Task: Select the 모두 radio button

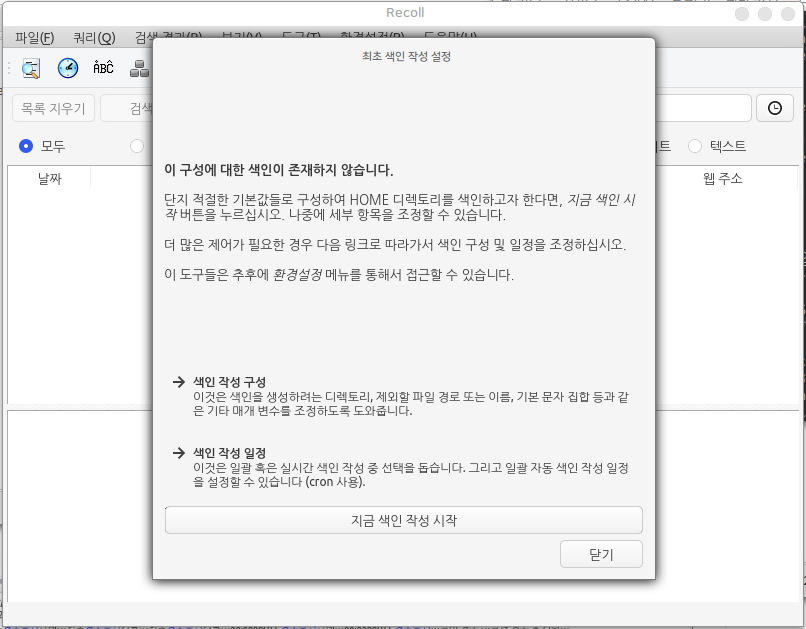Action: coord(27,146)
